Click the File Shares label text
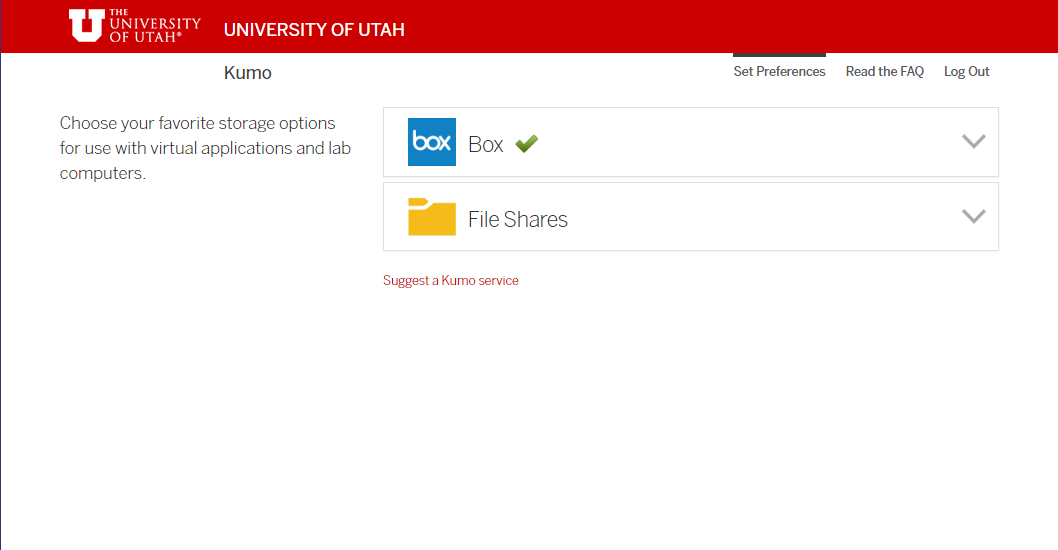The width and height of the screenshot is (1058, 550). coord(518,219)
